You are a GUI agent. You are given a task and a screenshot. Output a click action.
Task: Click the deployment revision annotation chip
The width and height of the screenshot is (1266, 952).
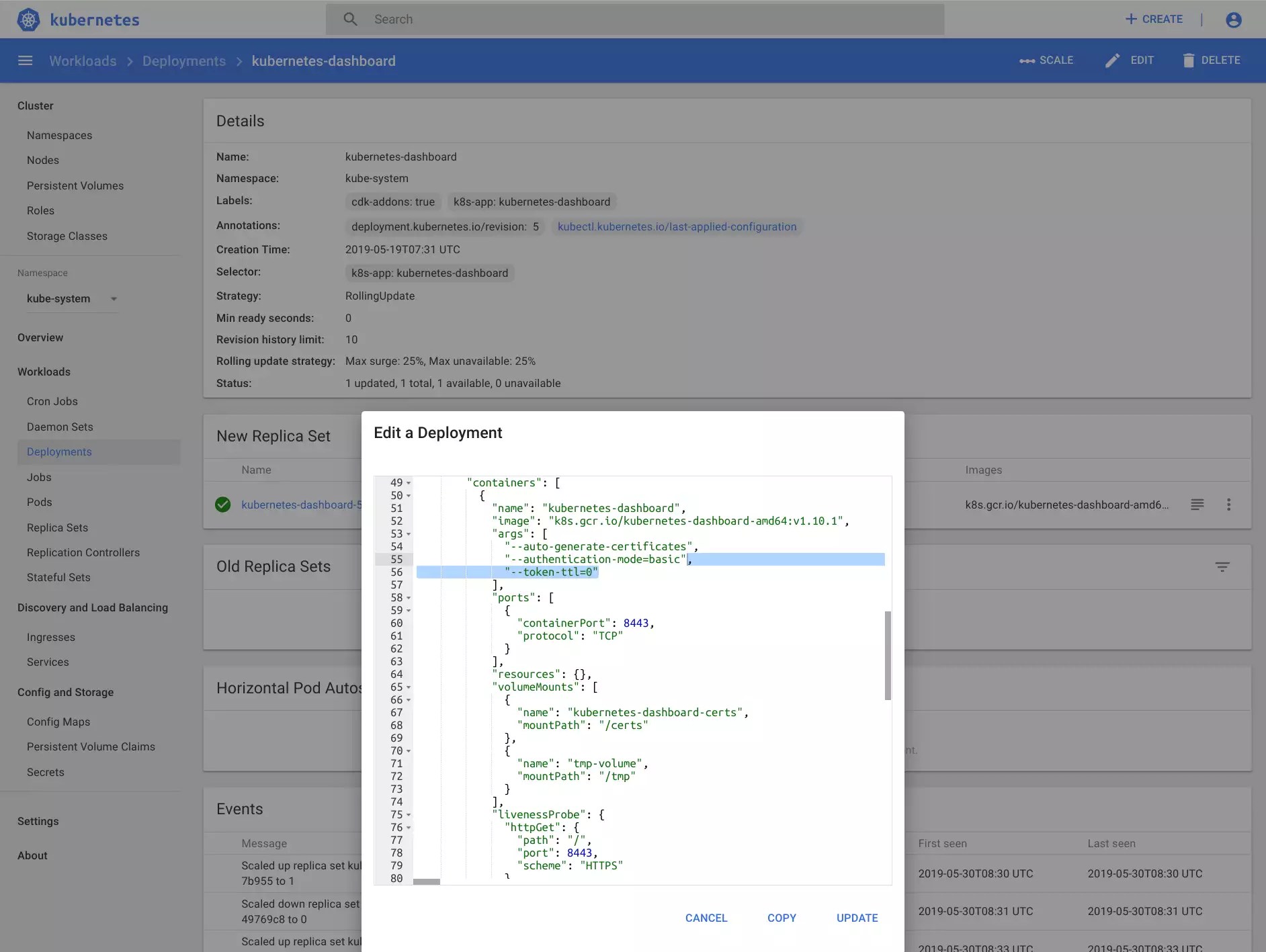(x=445, y=226)
